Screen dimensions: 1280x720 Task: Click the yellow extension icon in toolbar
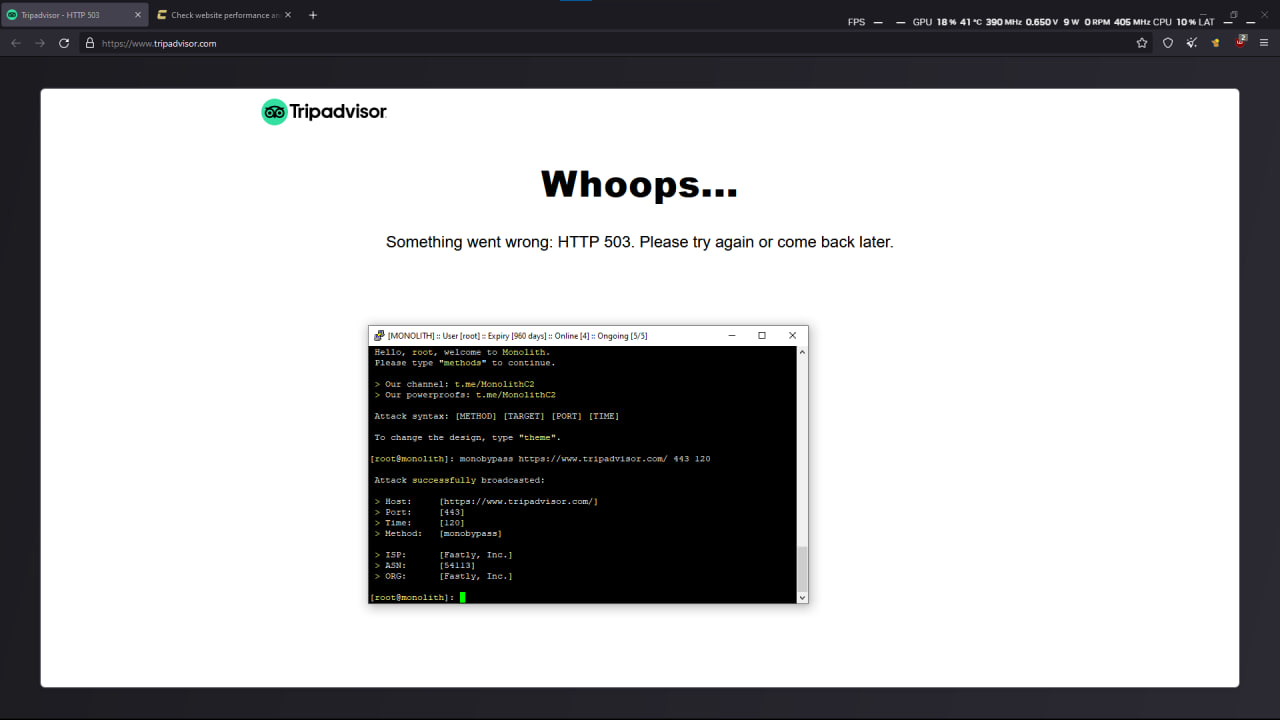1215,43
